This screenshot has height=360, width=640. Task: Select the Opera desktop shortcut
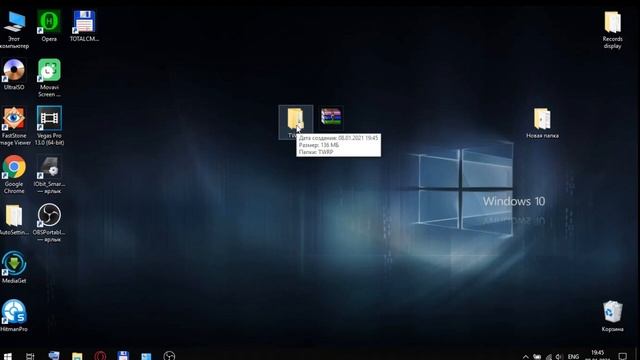coord(49,26)
